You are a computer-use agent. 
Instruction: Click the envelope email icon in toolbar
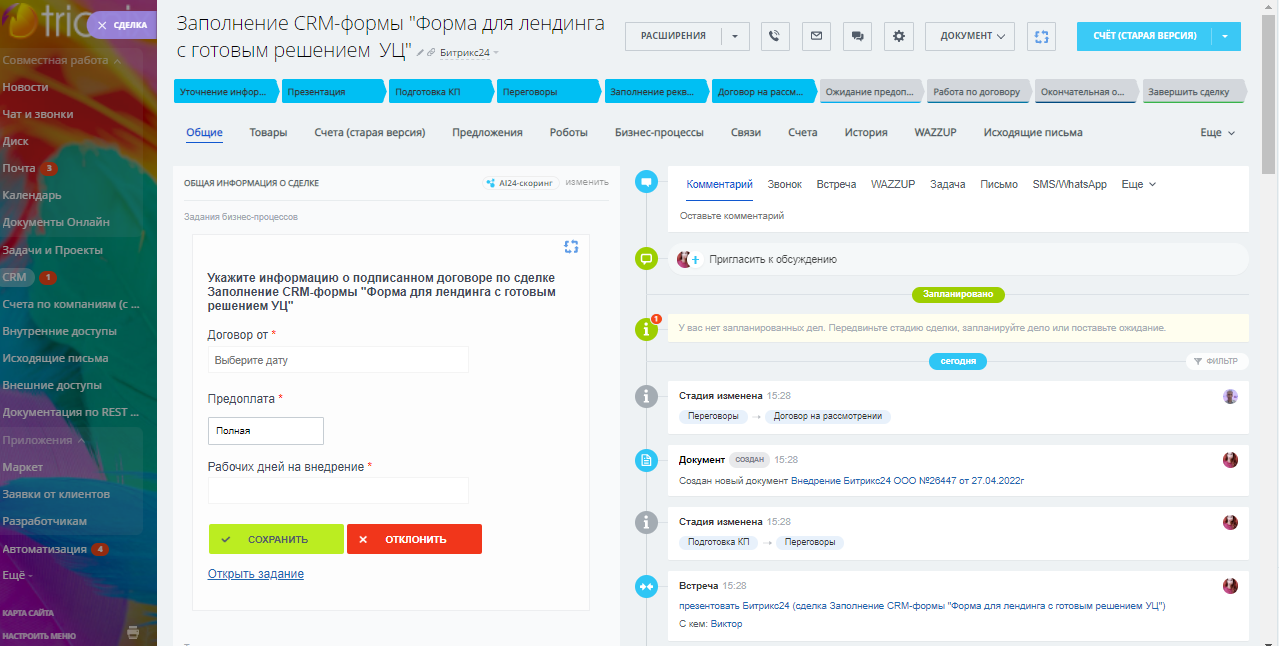816,36
